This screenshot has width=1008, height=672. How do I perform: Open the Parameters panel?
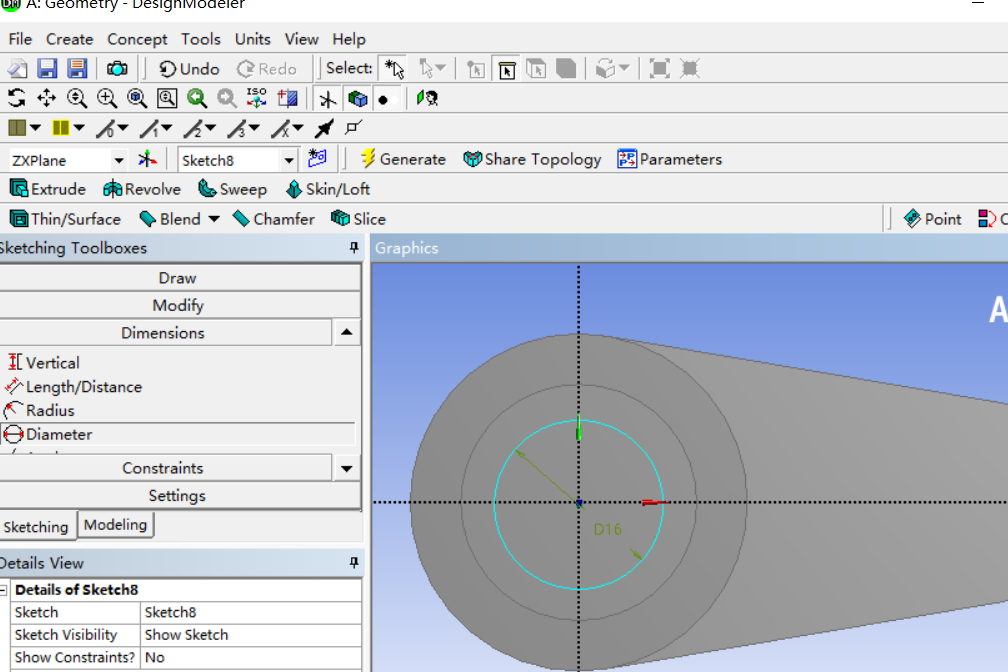[x=669, y=159]
